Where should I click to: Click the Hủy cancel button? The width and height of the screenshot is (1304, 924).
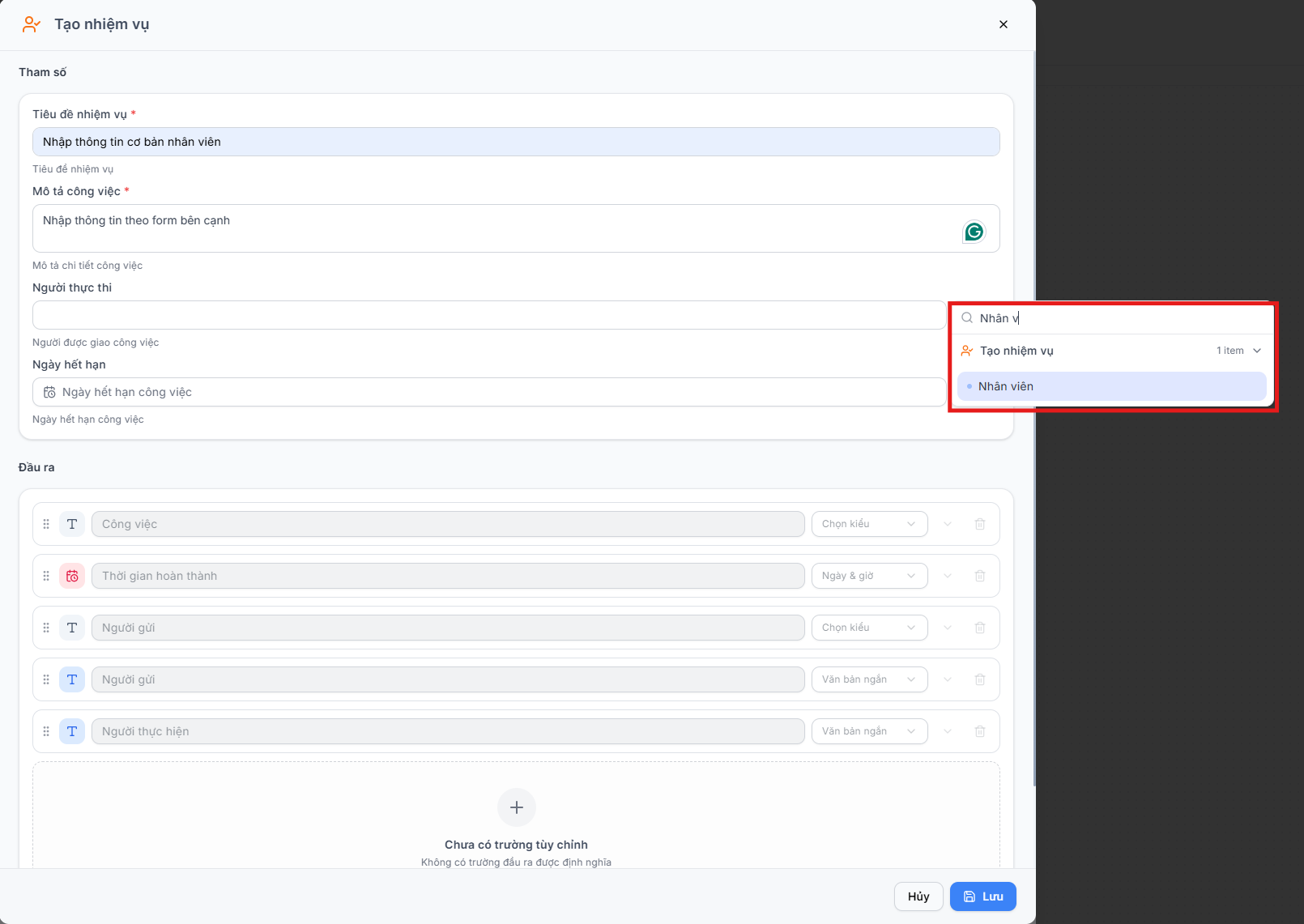[918, 896]
